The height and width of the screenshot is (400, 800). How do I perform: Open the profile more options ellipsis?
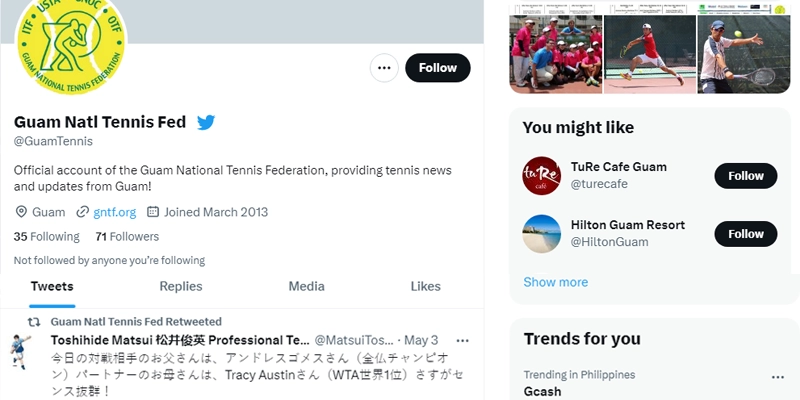pos(384,68)
